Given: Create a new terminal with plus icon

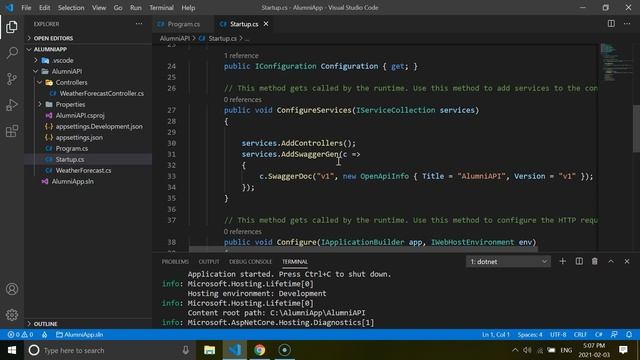Looking at the screenshot, I should [562, 261].
